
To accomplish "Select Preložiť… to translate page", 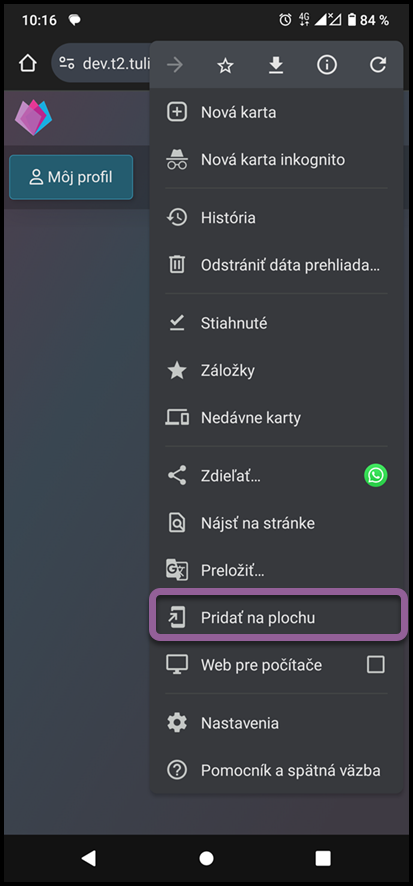I will click(x=276, y=570).
